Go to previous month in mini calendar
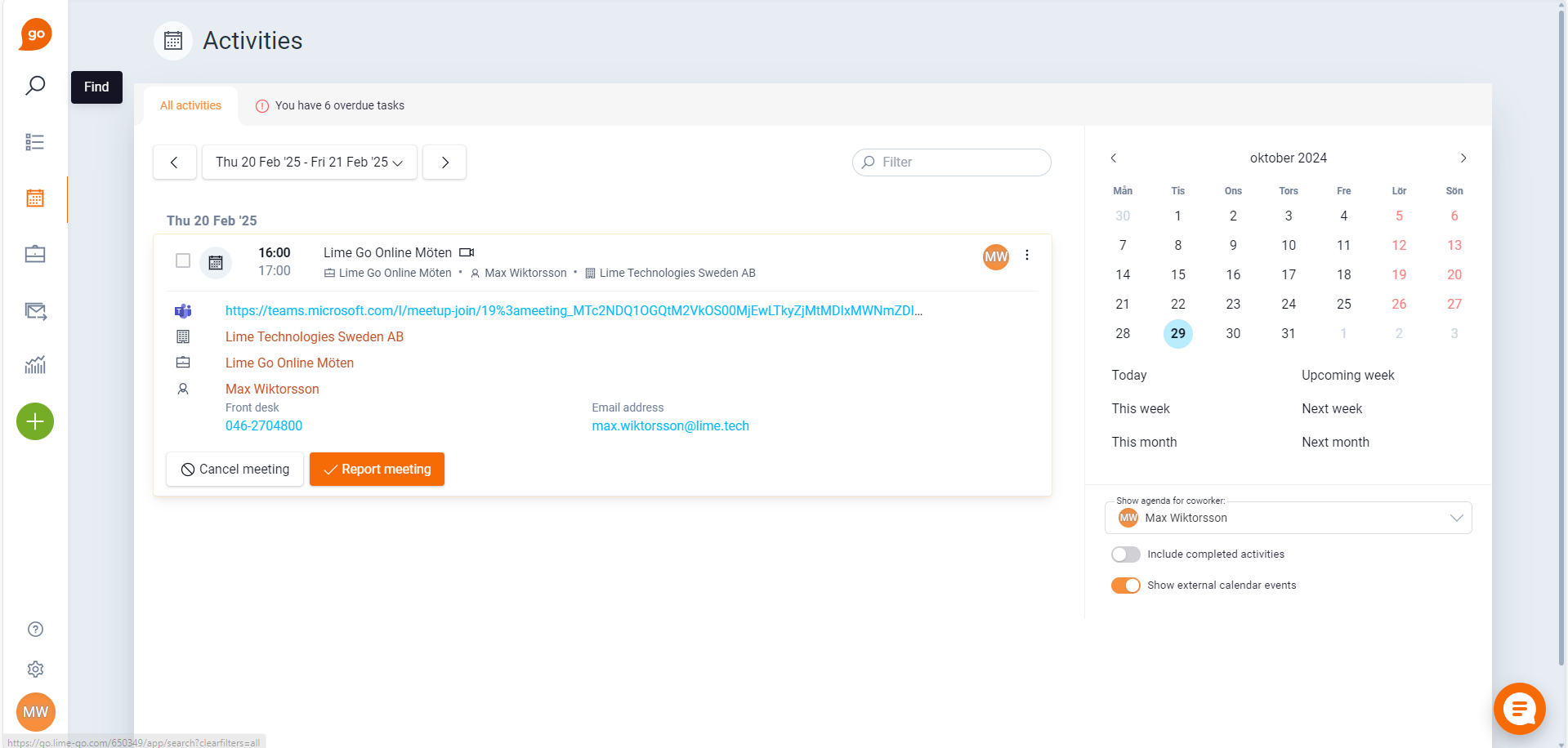This screenshot has height=748, width=1568. pyautogui.click(x=1113, y=158)
